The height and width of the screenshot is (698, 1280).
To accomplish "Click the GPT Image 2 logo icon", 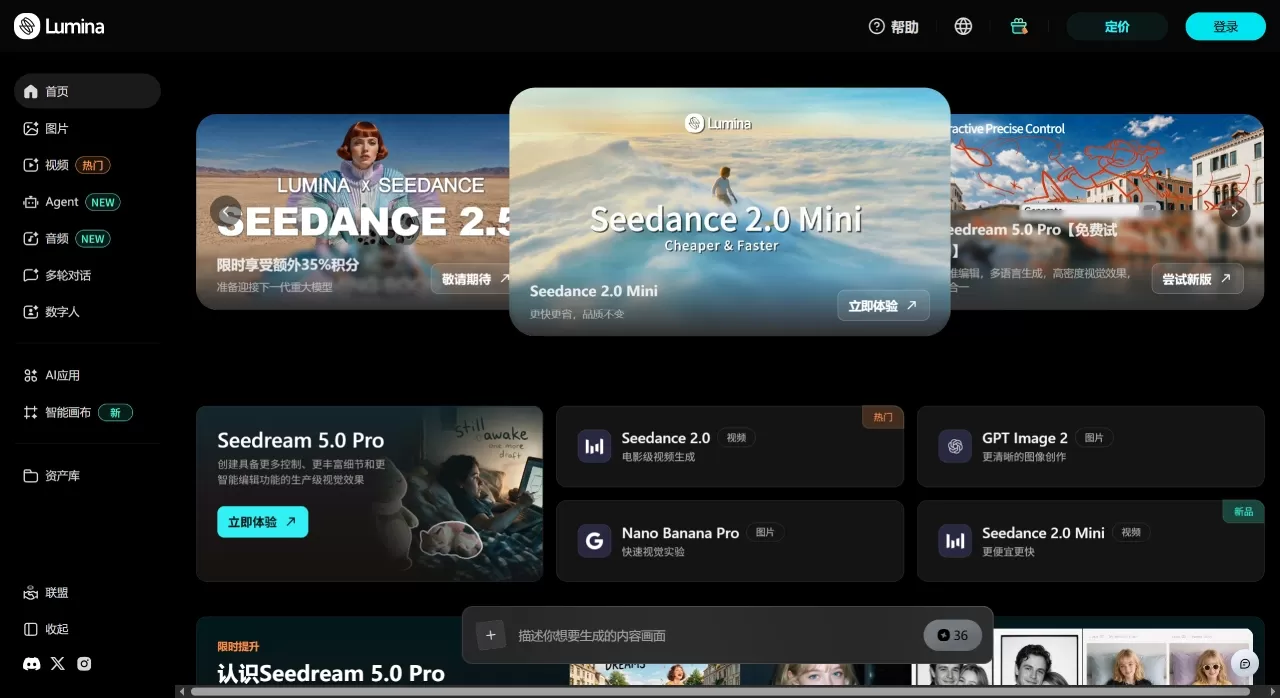I will point(955,446).
